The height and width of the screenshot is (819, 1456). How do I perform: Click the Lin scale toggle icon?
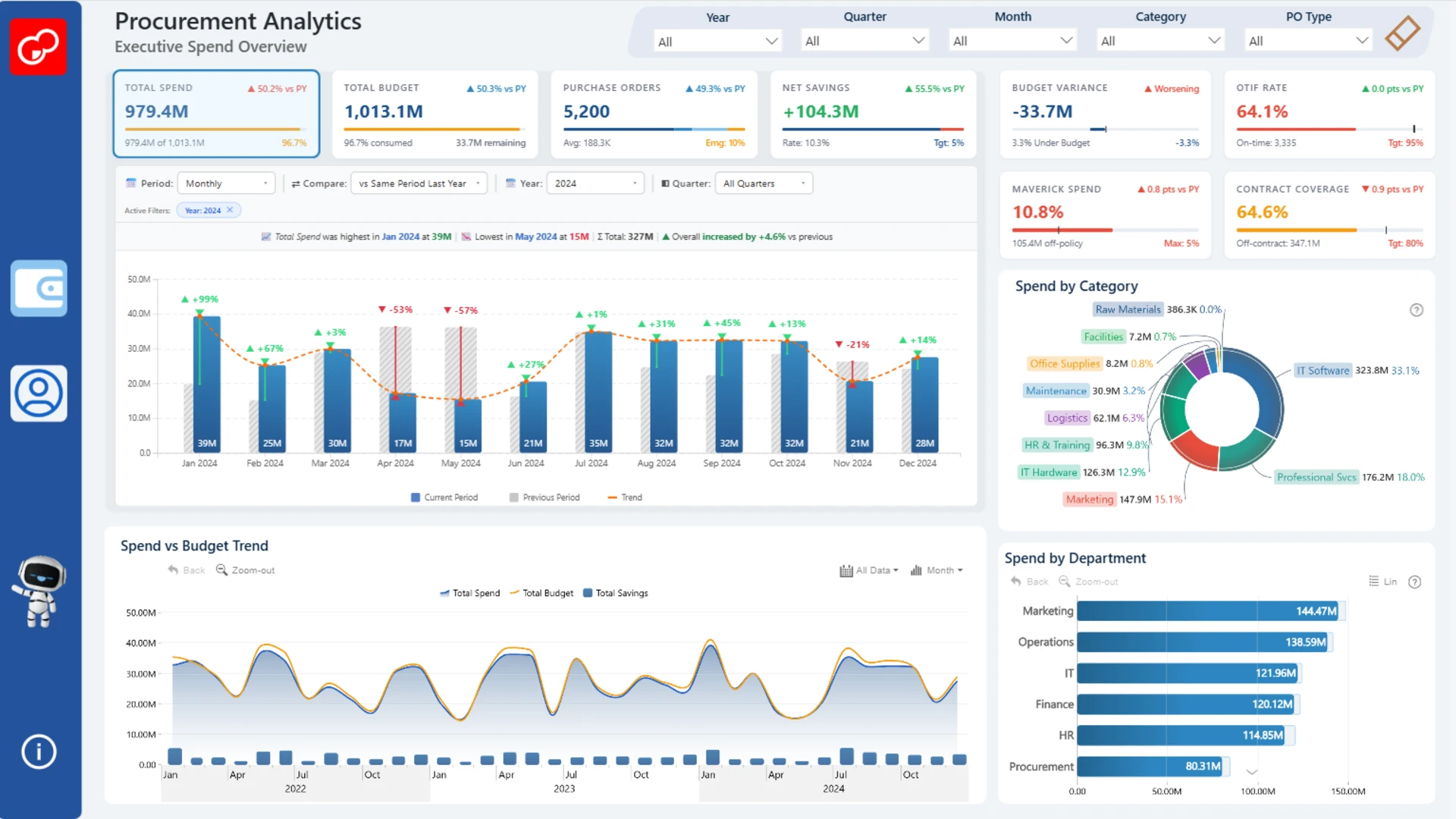[x=1382, y=582]
